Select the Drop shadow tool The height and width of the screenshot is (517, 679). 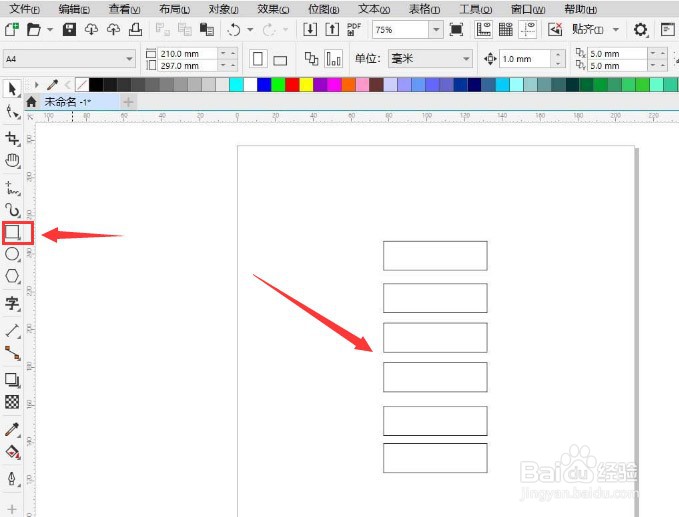(12, 380)
